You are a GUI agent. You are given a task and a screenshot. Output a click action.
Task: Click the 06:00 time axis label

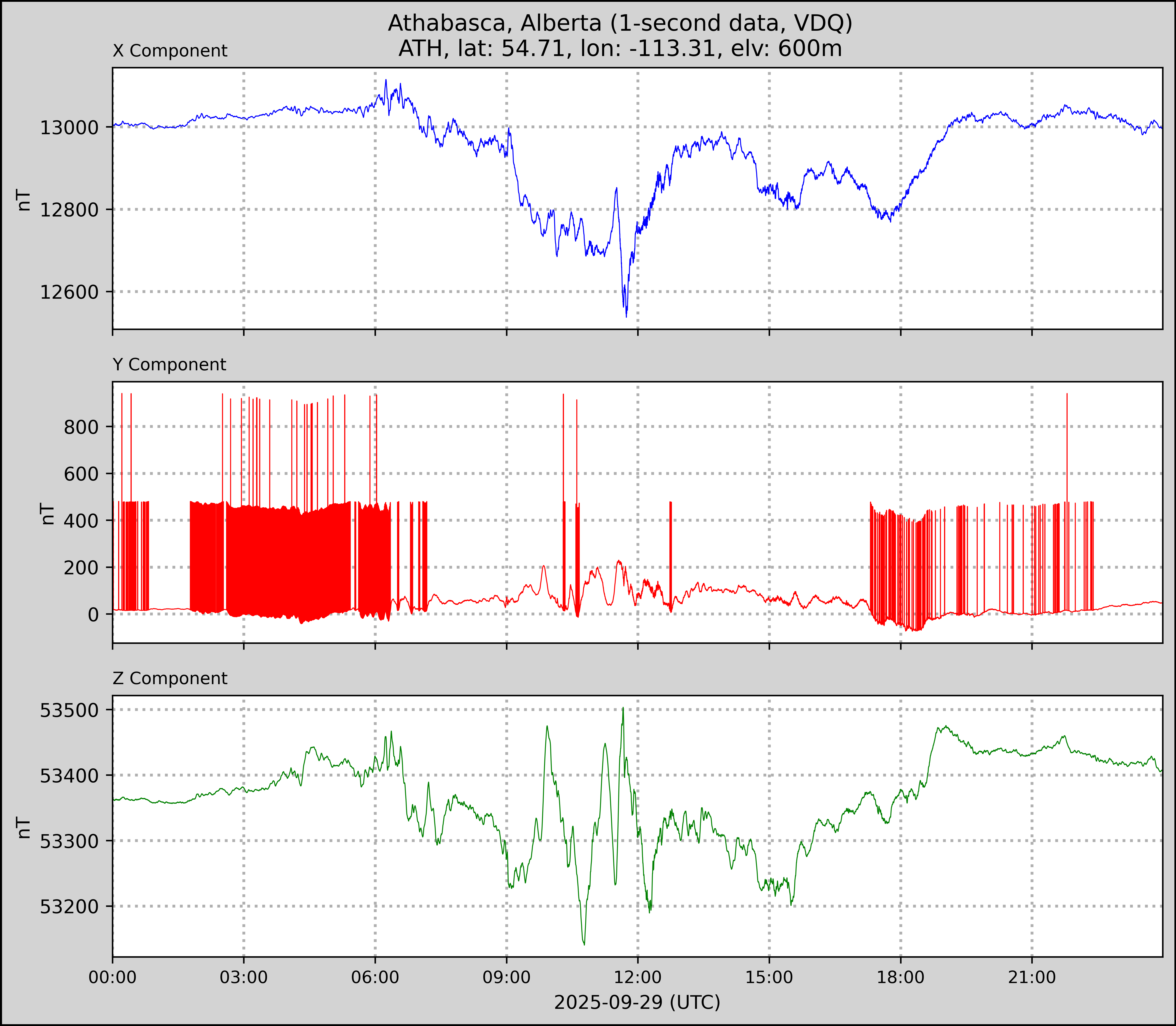pos(375,977)
